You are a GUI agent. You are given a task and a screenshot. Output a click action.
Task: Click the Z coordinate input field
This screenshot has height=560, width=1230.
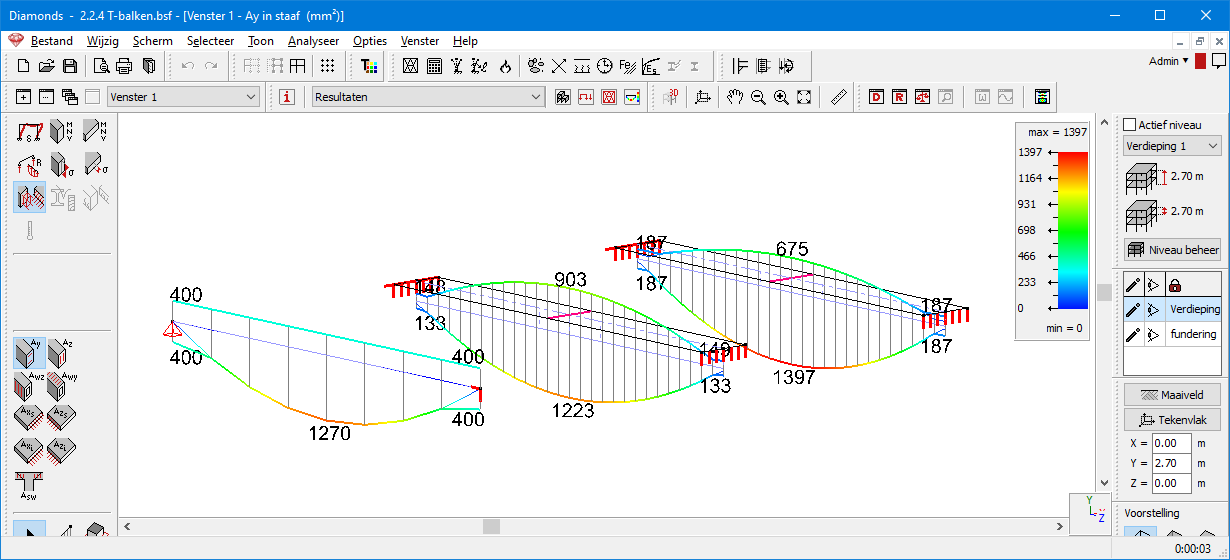point(1170,483)
